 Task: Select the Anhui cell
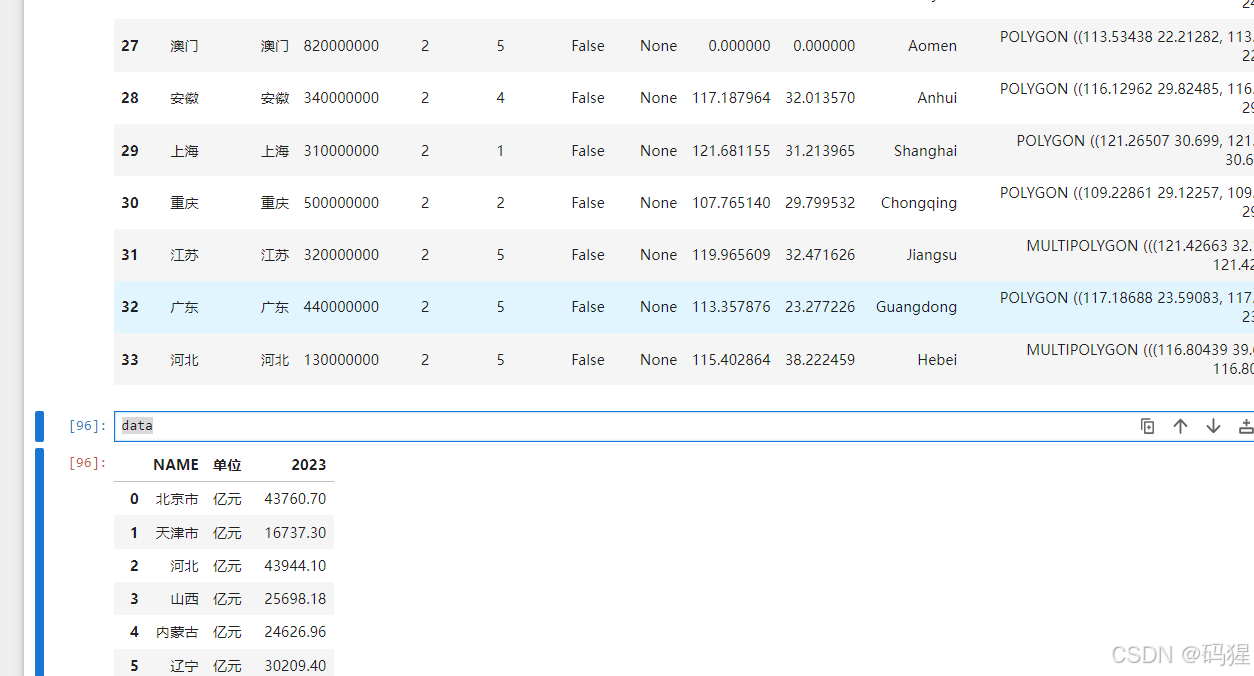(x=937, y=98)
